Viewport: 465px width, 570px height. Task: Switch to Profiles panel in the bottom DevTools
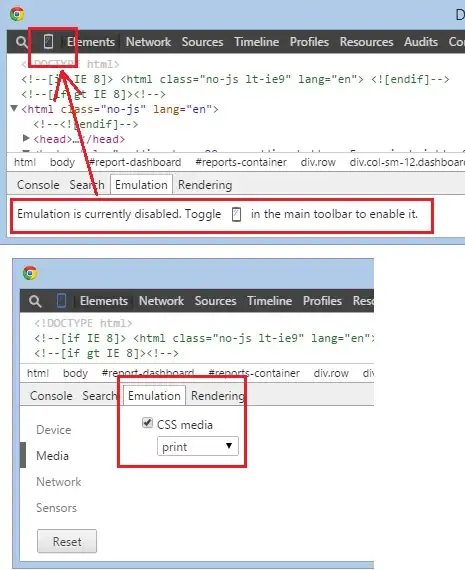point(322,301)
